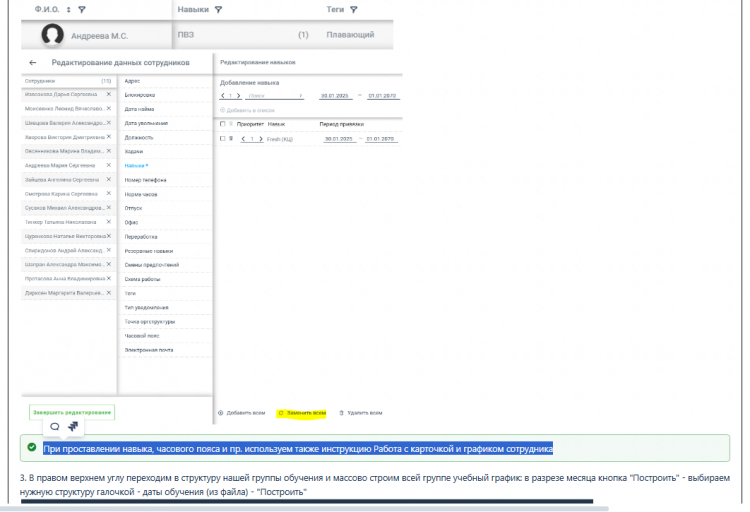Click start date 30.01.2025 under Добавление навыка
The width and height of the screenshot is (750, 512).
pyautogui.click(x=335, y=96)
